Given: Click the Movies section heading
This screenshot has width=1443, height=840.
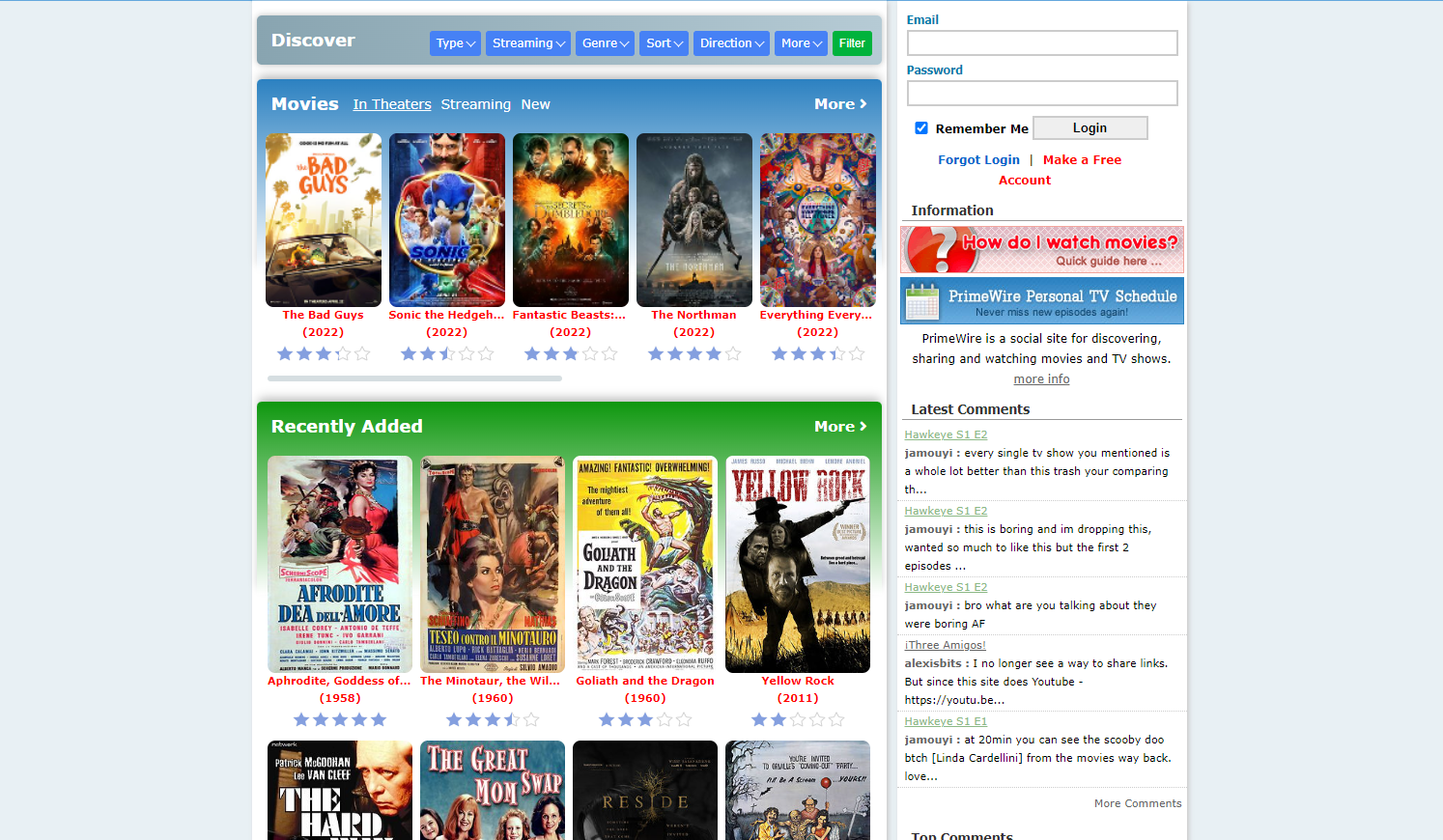Looking at the screenshot, I should coord(305,104).
